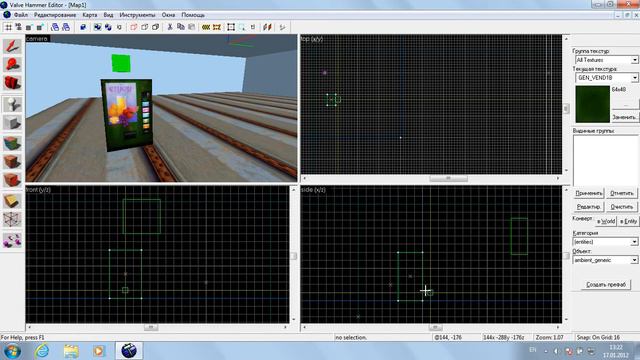Click the Применить button
The image size is (640, 360).
coord(589,193)
